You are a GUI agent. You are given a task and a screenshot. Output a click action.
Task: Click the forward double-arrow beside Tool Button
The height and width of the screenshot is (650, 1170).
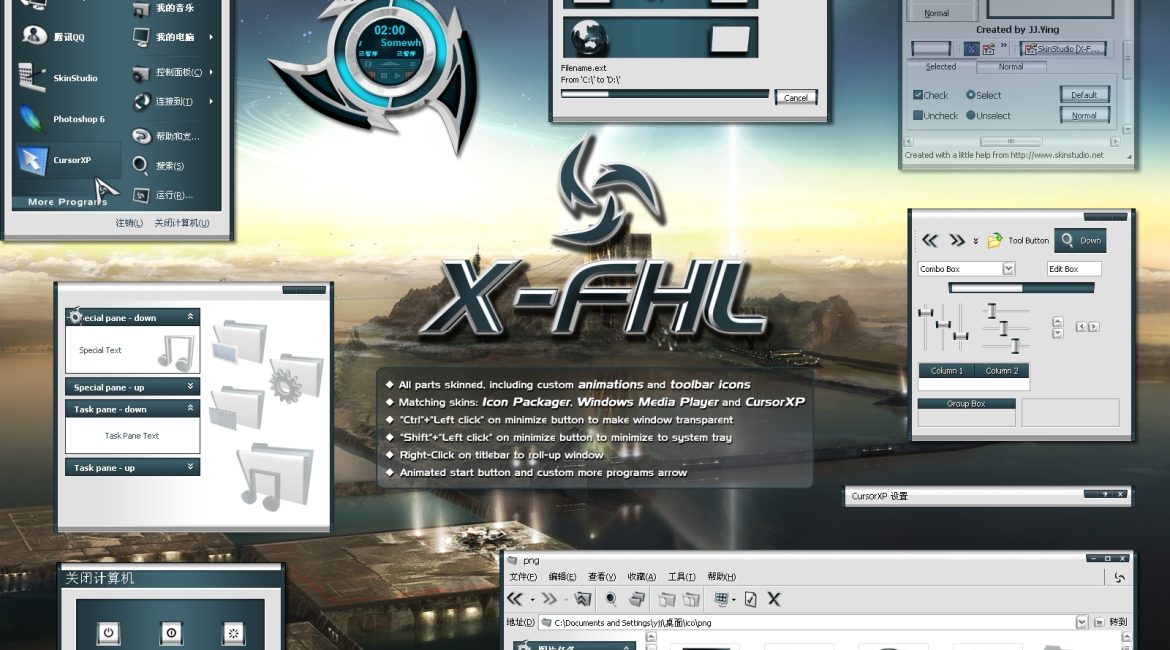[x=957, y=240]
